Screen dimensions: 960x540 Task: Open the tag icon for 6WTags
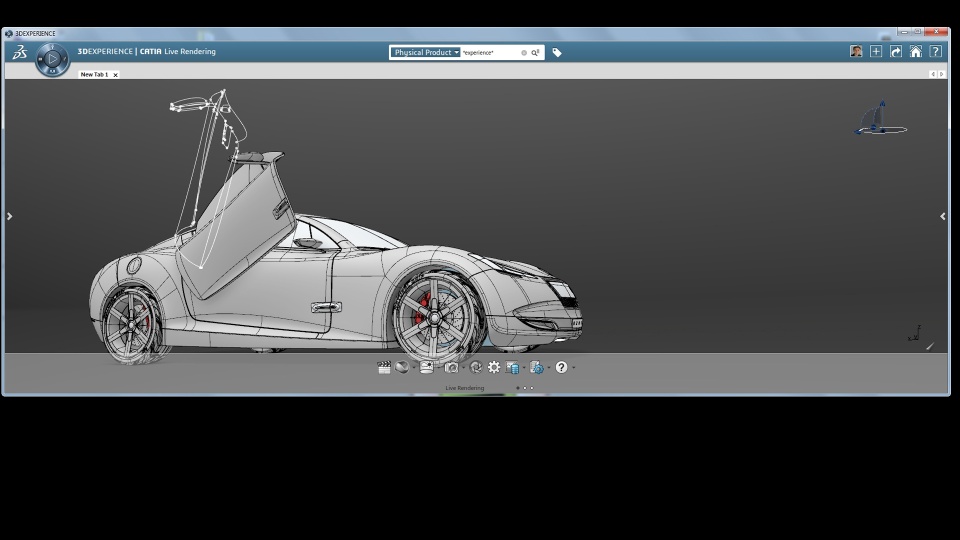coord(557,53)
